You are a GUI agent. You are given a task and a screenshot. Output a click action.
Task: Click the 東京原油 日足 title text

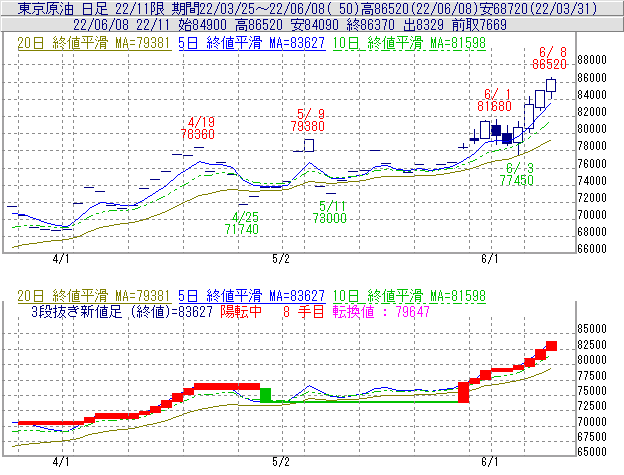click(62, 8)
